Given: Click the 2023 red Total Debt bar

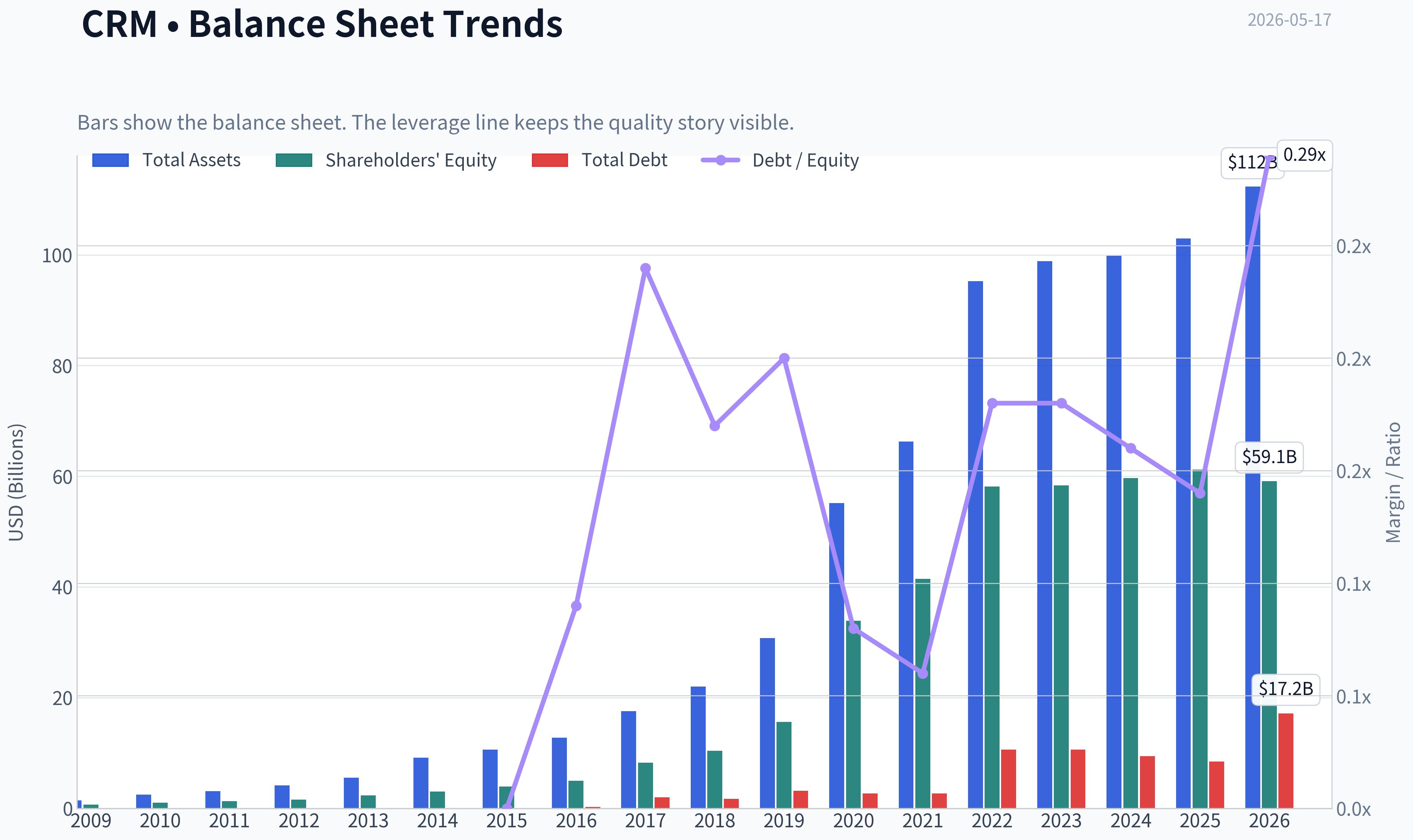Looking at the screenshot, I should point(1078,779).
